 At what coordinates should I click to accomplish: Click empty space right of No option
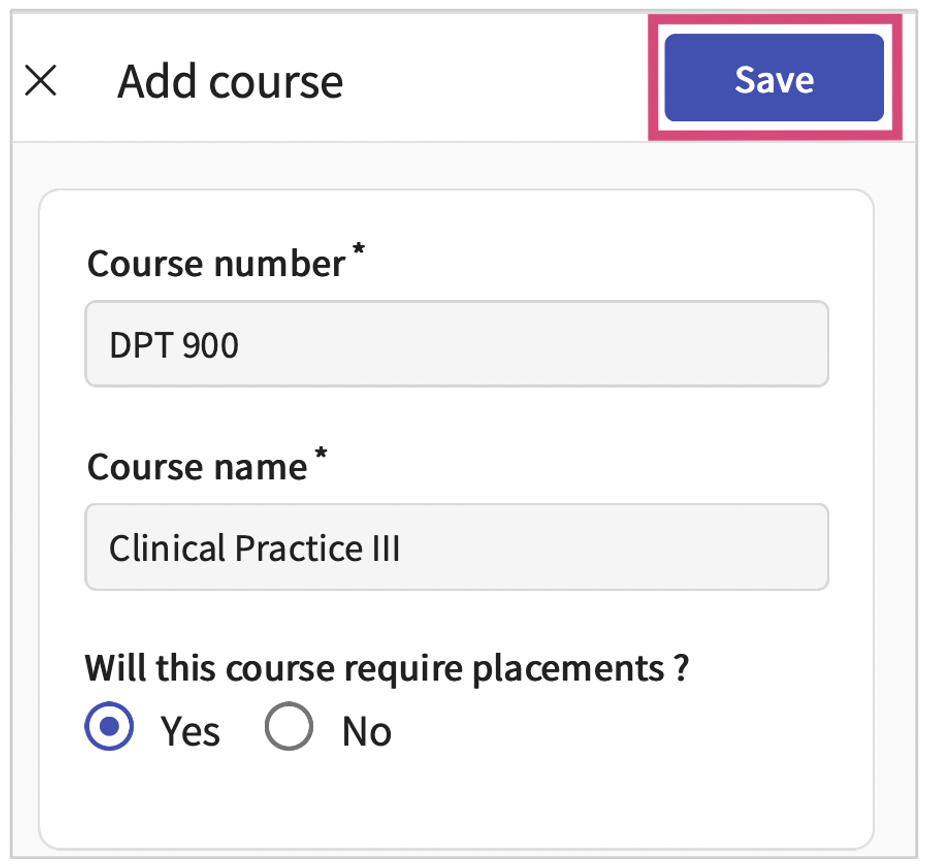600,731
